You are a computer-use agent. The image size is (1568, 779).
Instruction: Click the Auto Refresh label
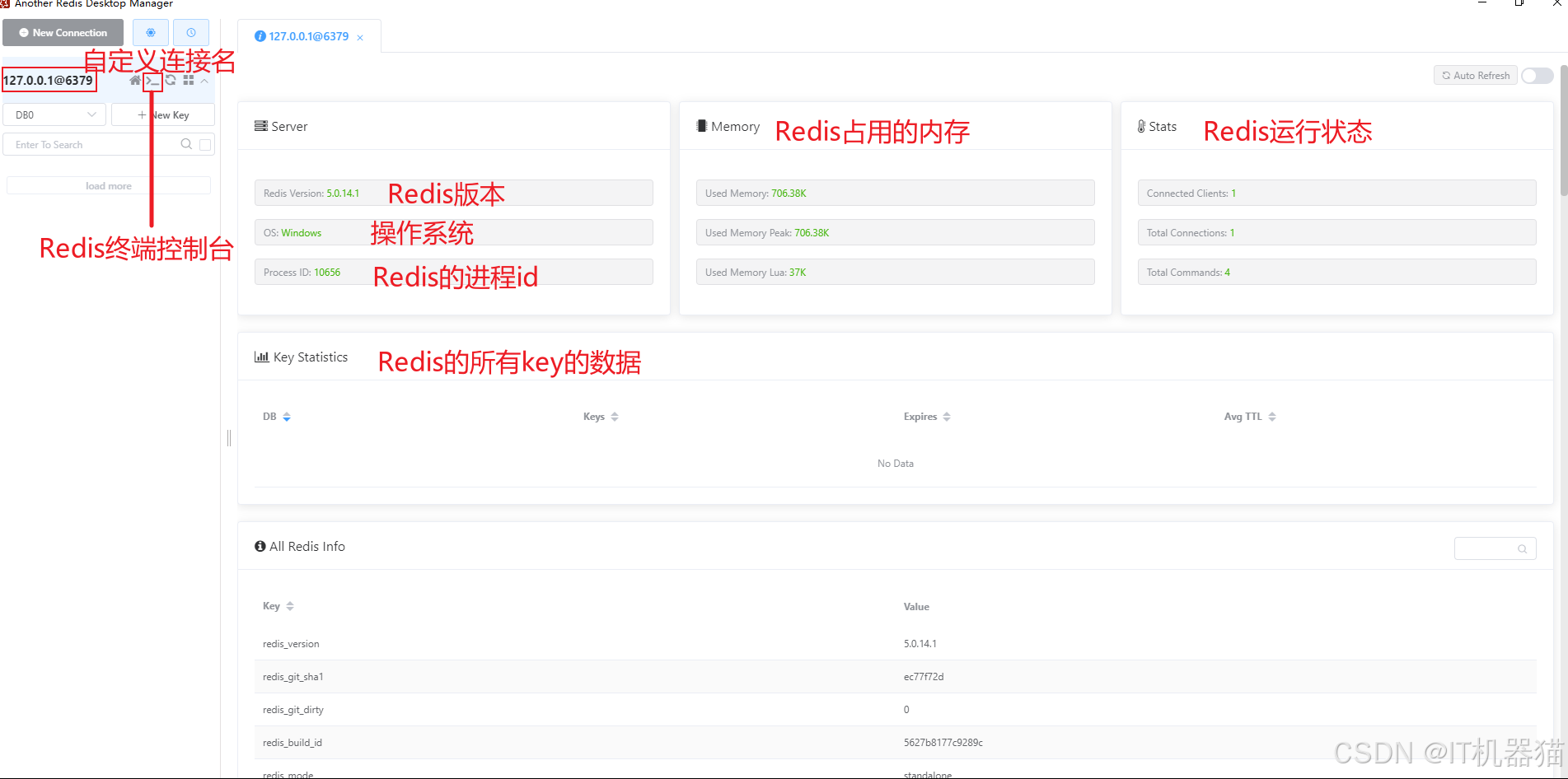[1476, 76]
